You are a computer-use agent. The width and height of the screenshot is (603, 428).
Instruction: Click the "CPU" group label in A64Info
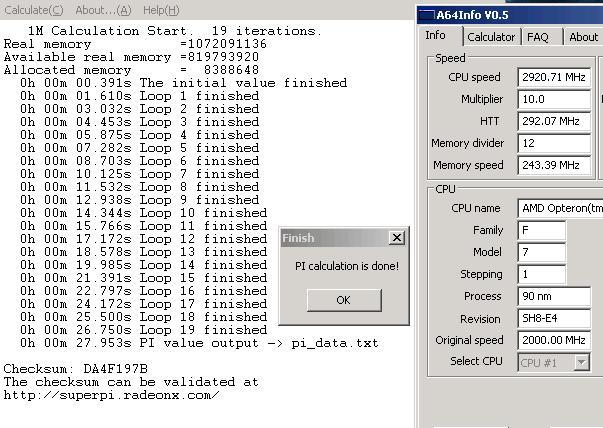pyautogui.click(x=445, y=190)
